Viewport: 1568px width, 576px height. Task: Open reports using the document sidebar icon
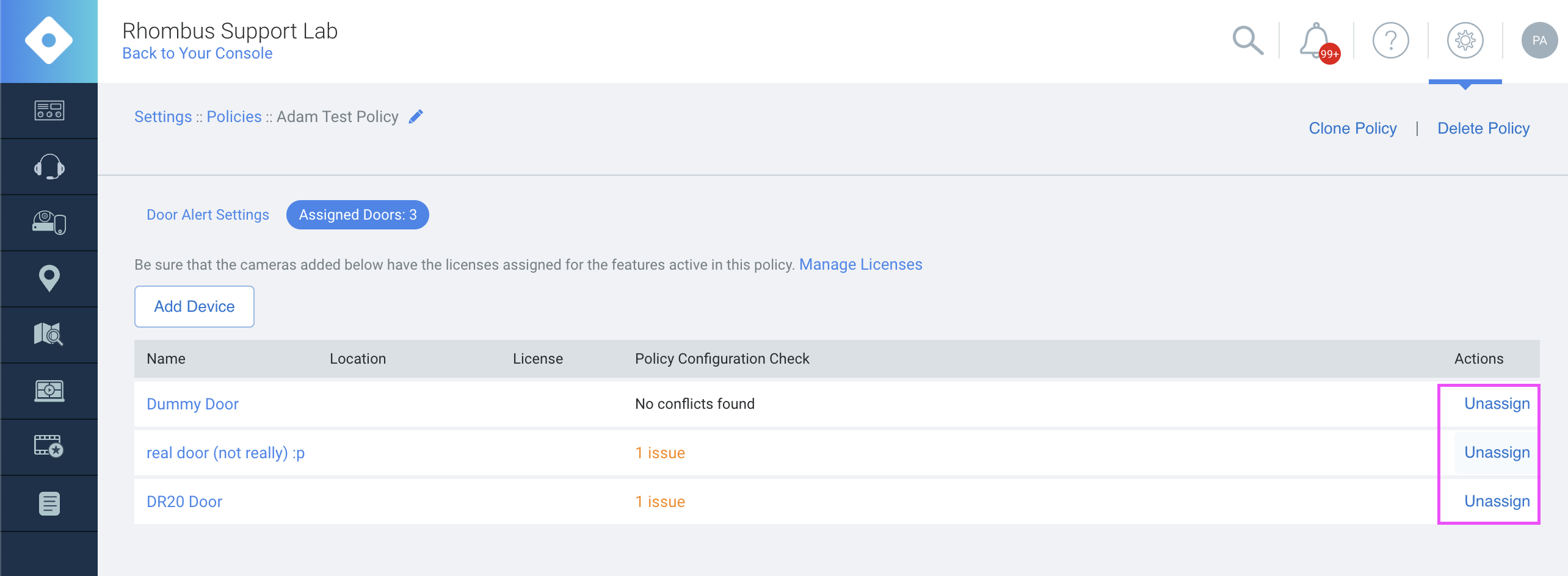click(49, 503)
